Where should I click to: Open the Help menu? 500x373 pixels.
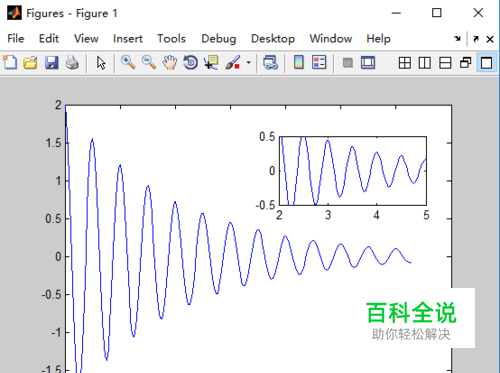pos(378,39)
